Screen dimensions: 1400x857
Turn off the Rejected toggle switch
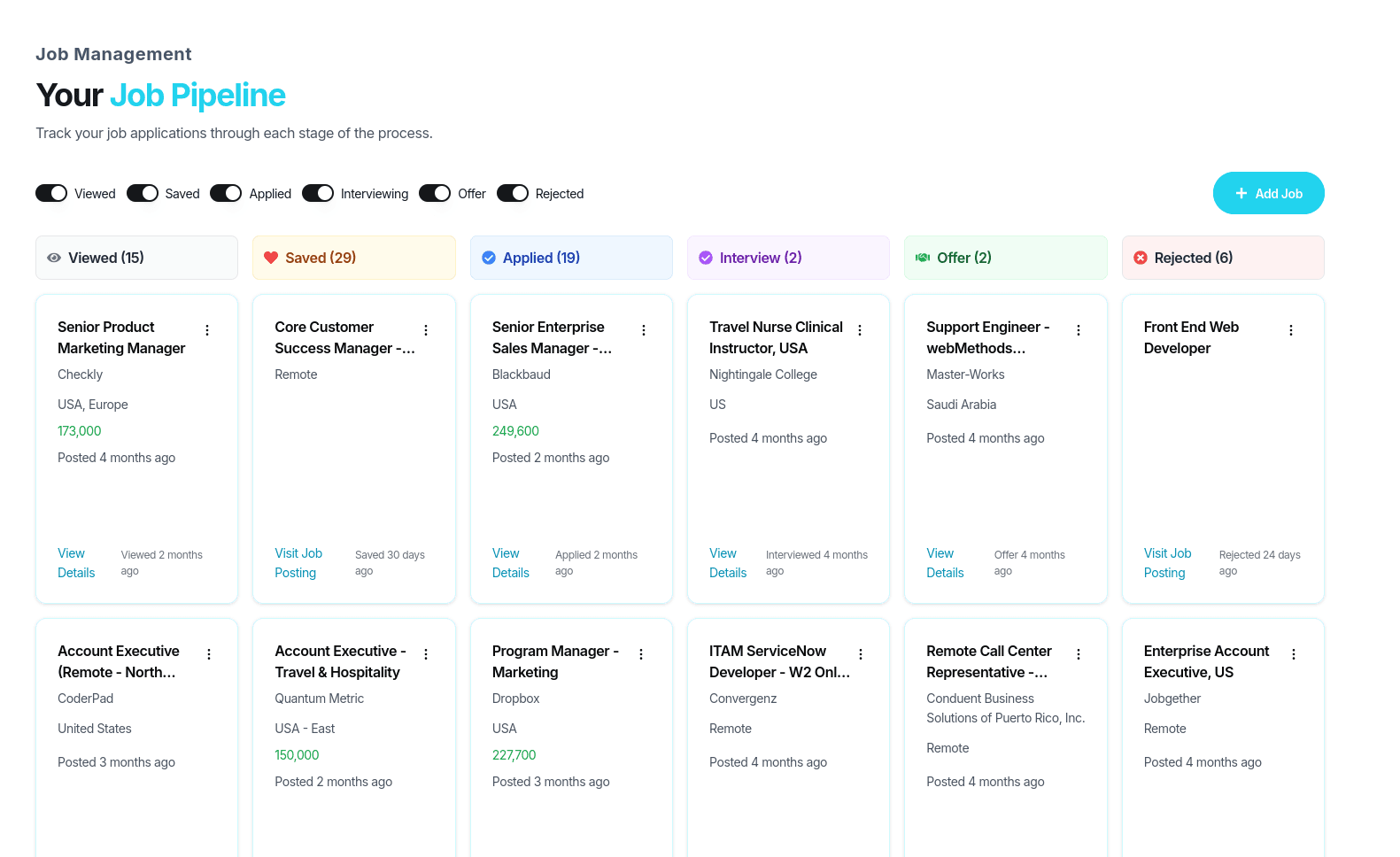click(x=513, y=193)
